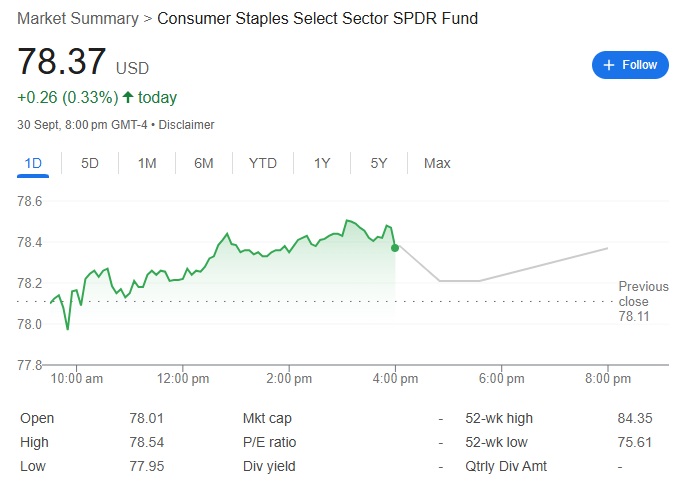Switch to the 5D range tab
Image resolution: width=700 pixels, height=490 pixels.
click(90, 163)
